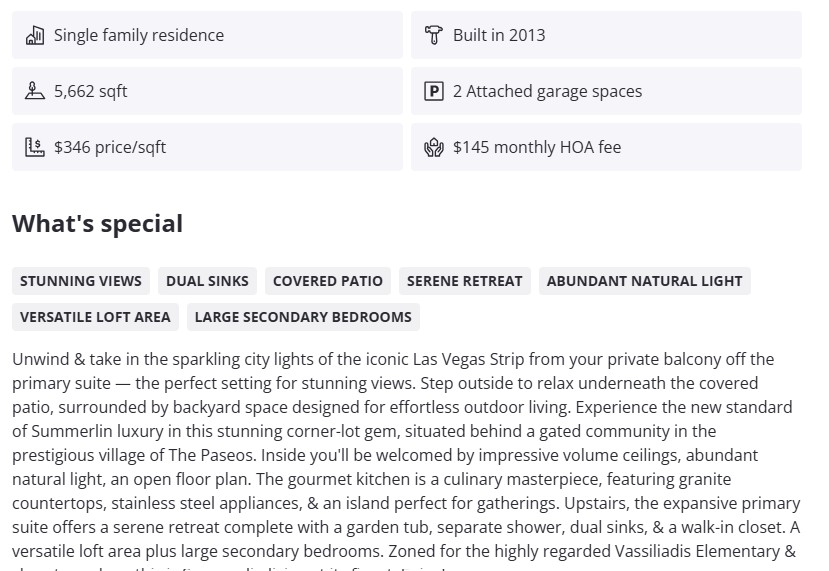This screenshot has width=829, height=571.
Task: Click the What's special heading
Action: [x=97, y=223]
